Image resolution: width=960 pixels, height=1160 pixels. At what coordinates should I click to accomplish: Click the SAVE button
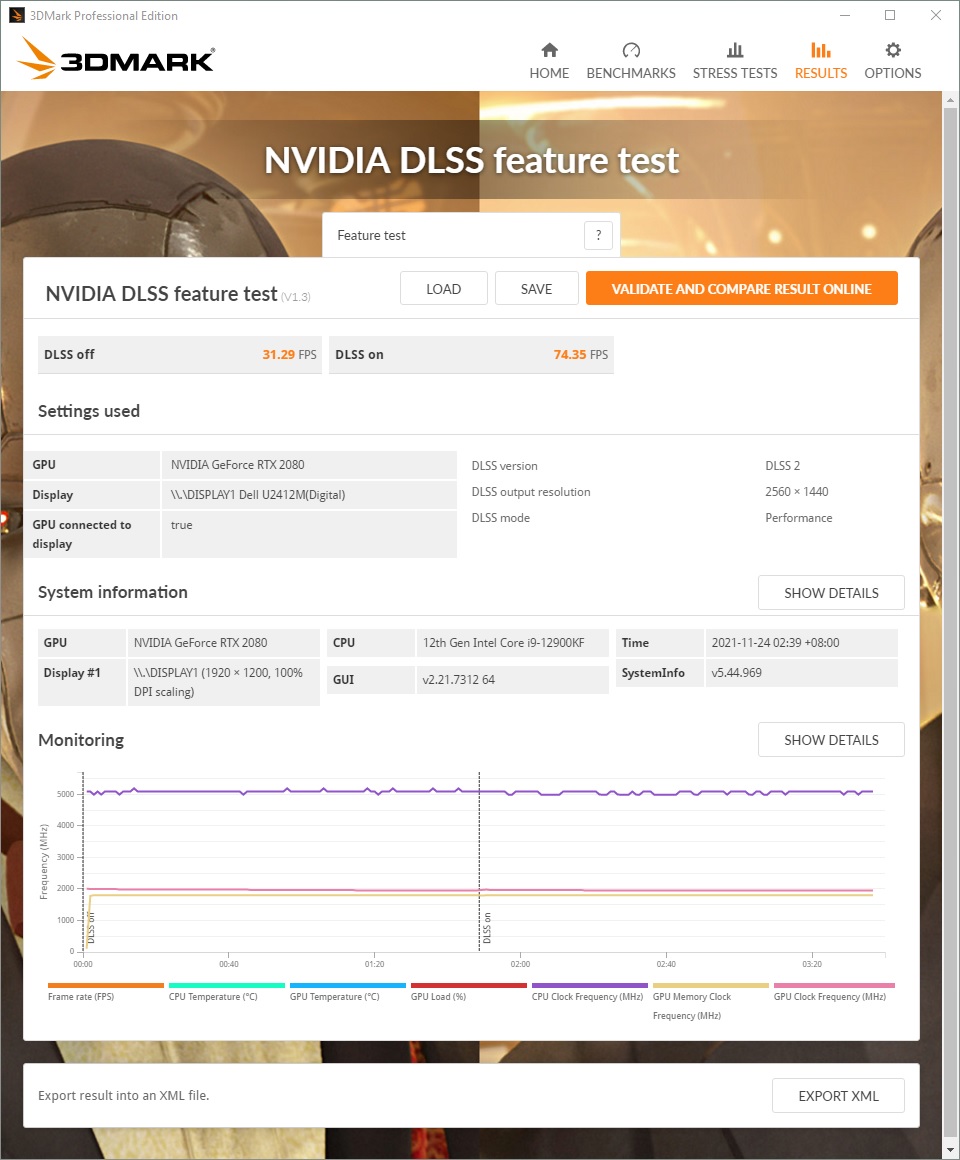tap(536, 289)
